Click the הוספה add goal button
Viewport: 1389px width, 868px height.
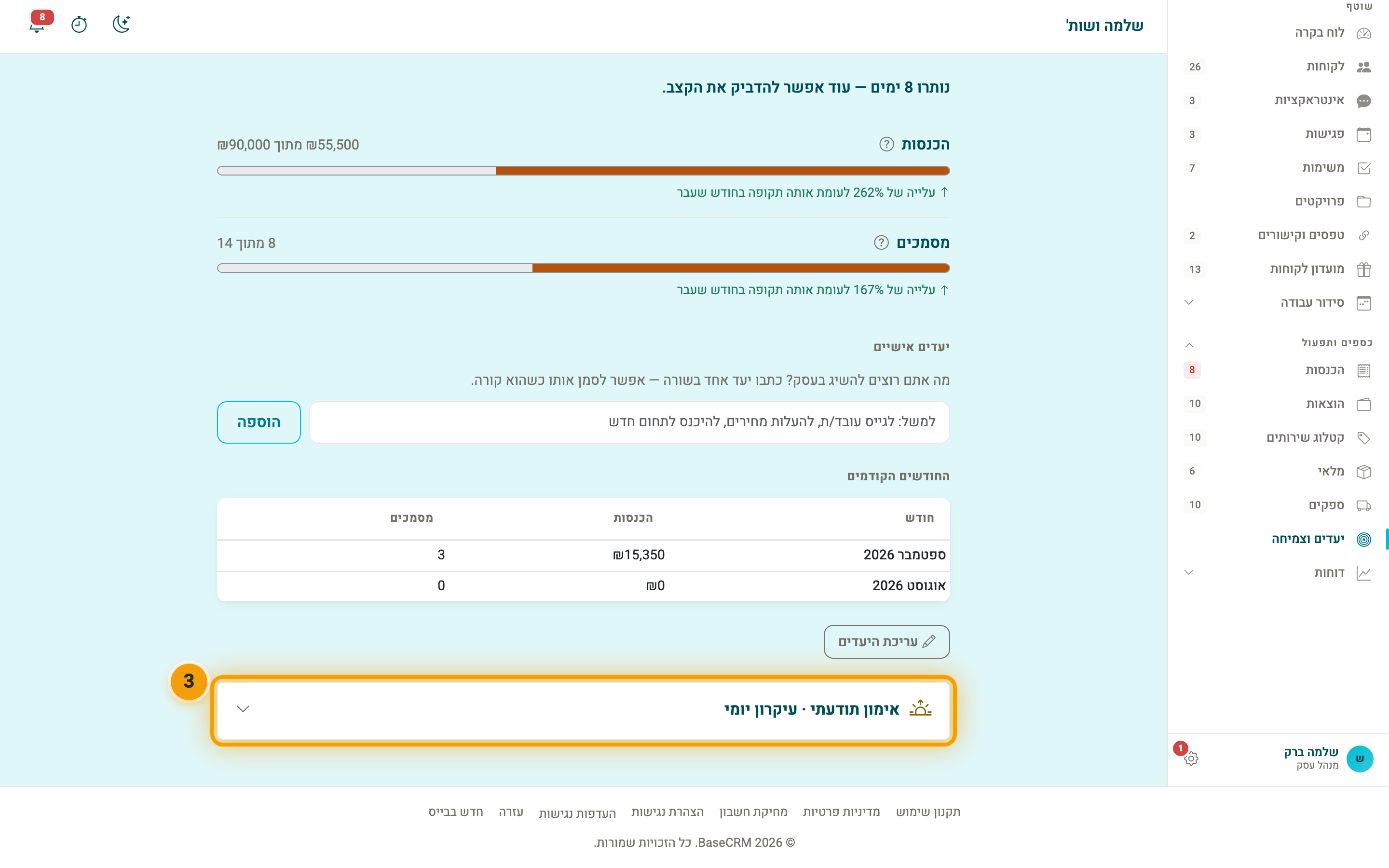point(259,422)
